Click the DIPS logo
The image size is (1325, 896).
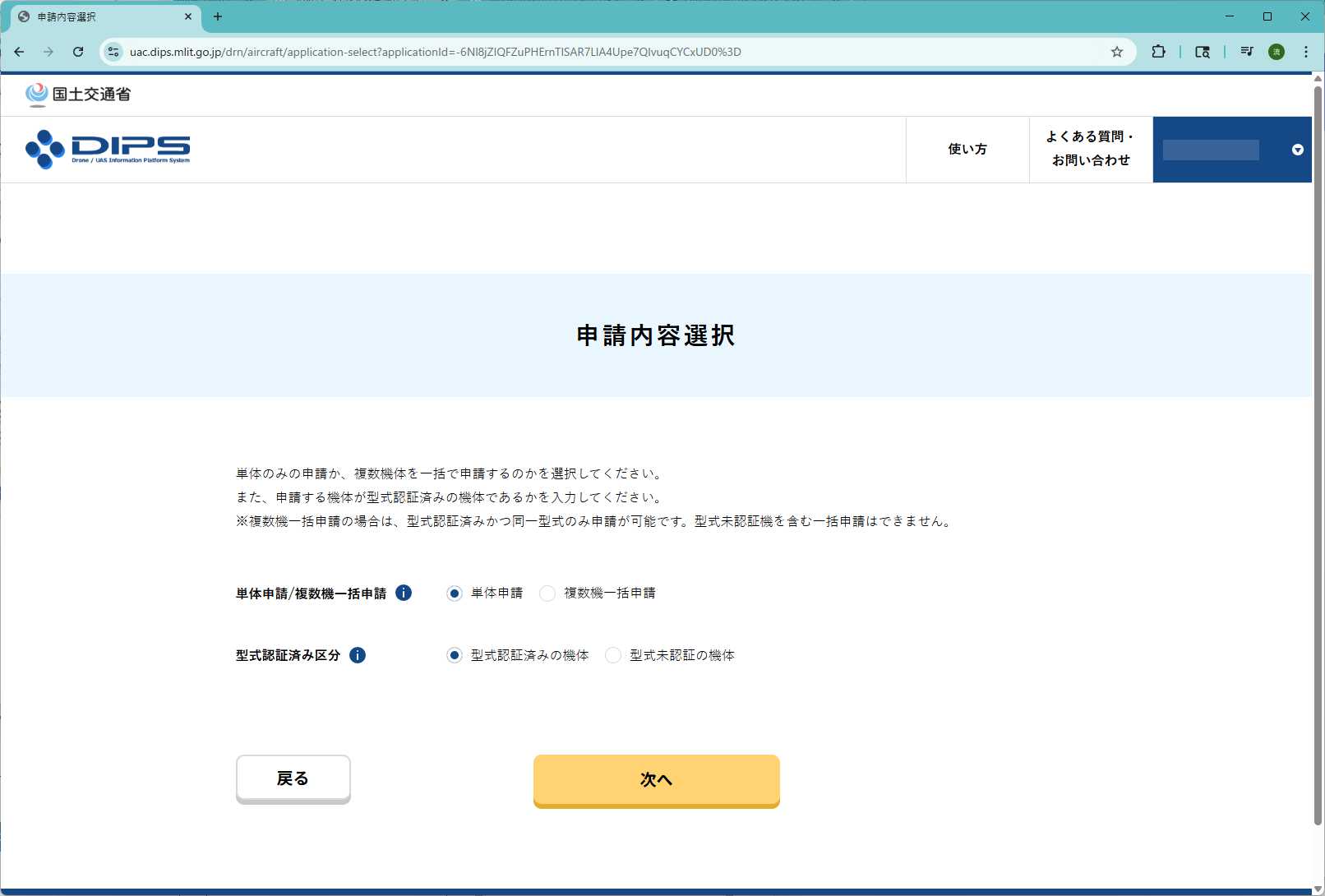pyautogui.click(x=108, y=150)
